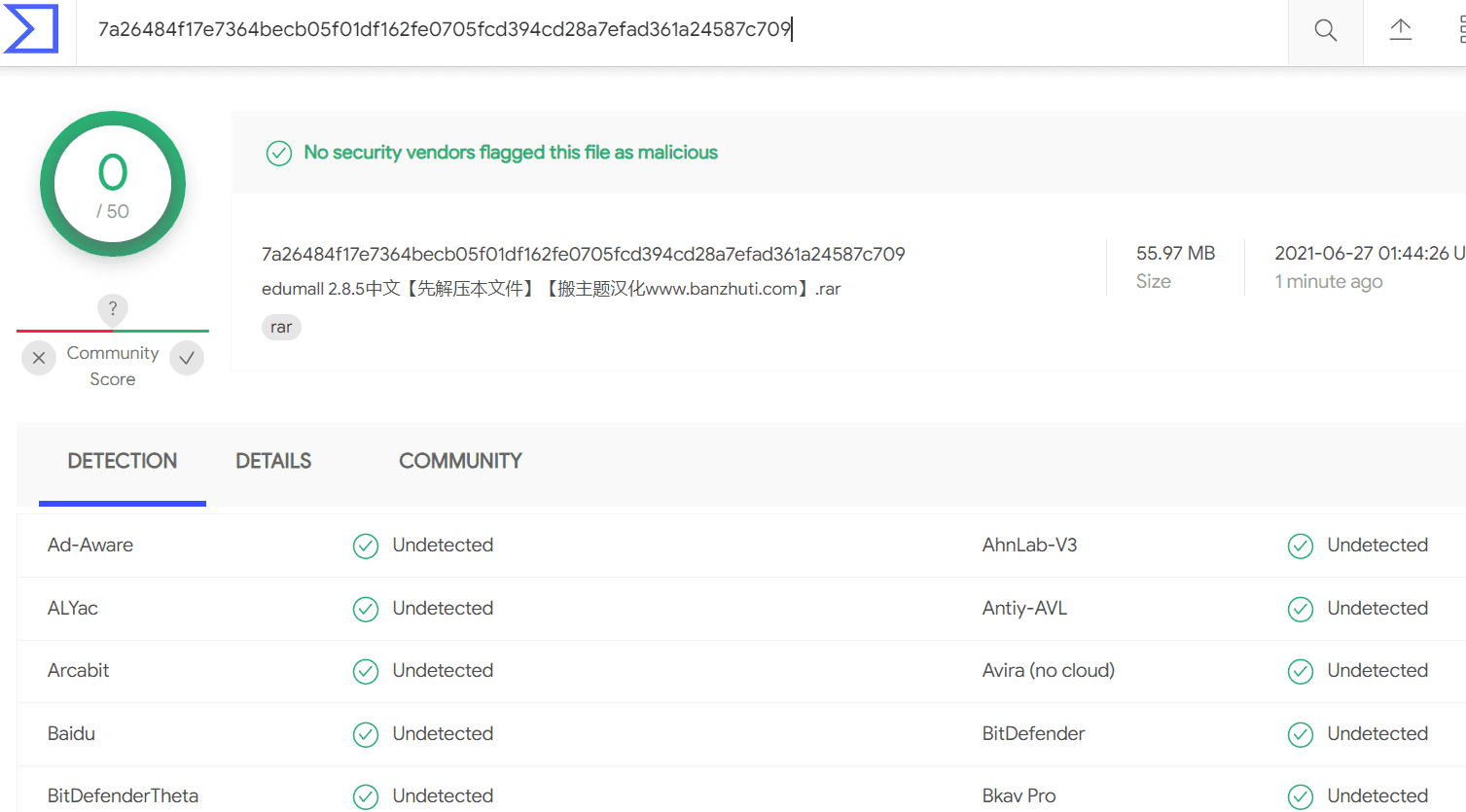The width and height of the screenshot is (1466, 812).
Task: Vote malicious with the X community button
Action: 39,358
